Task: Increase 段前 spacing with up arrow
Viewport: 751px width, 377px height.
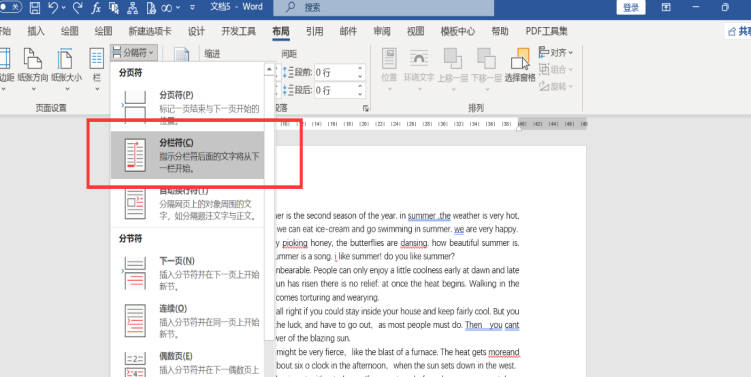Action: click(360, 69)
